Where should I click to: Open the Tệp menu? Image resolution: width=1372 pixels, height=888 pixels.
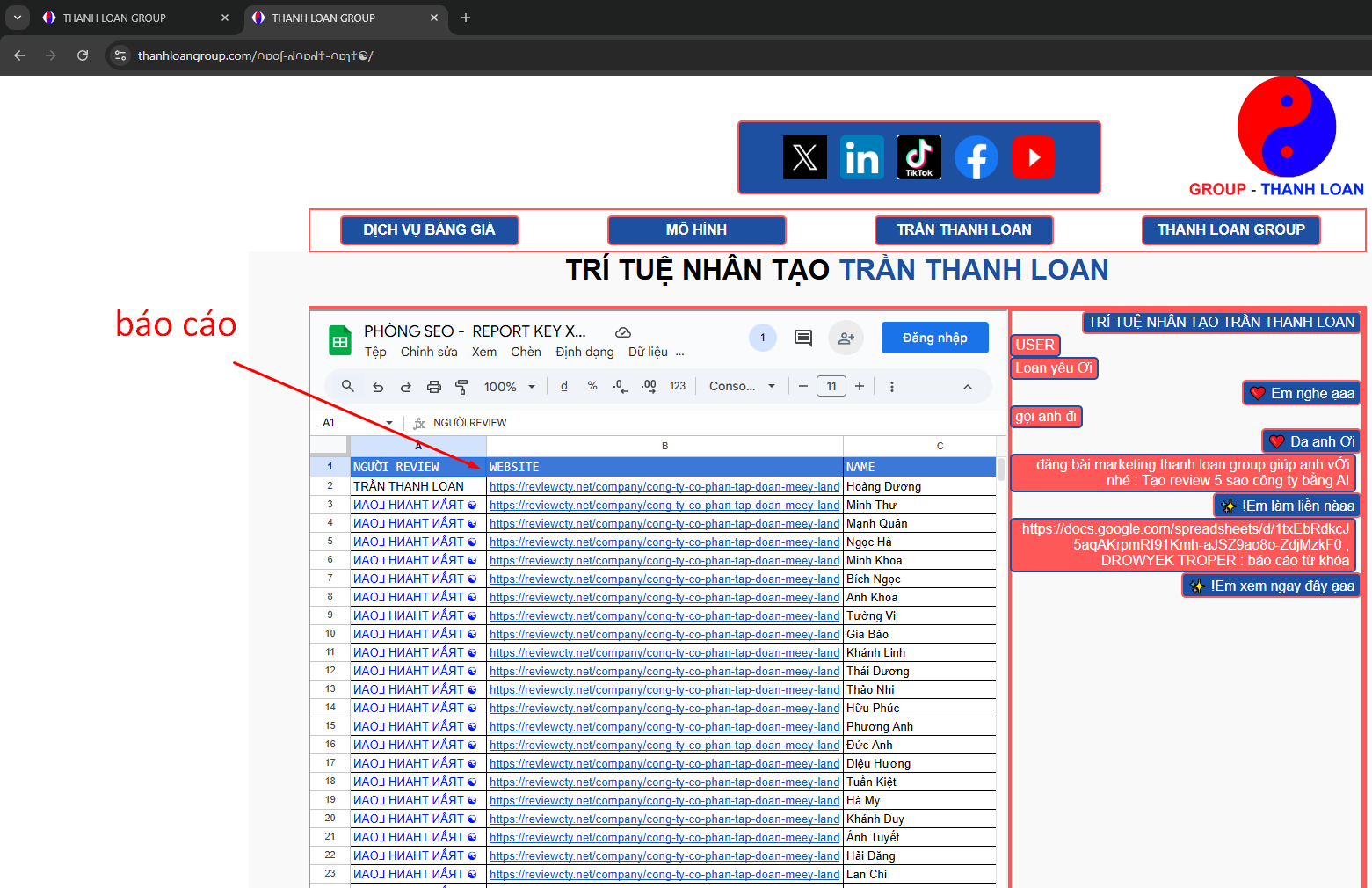click(x=375, y=352)
